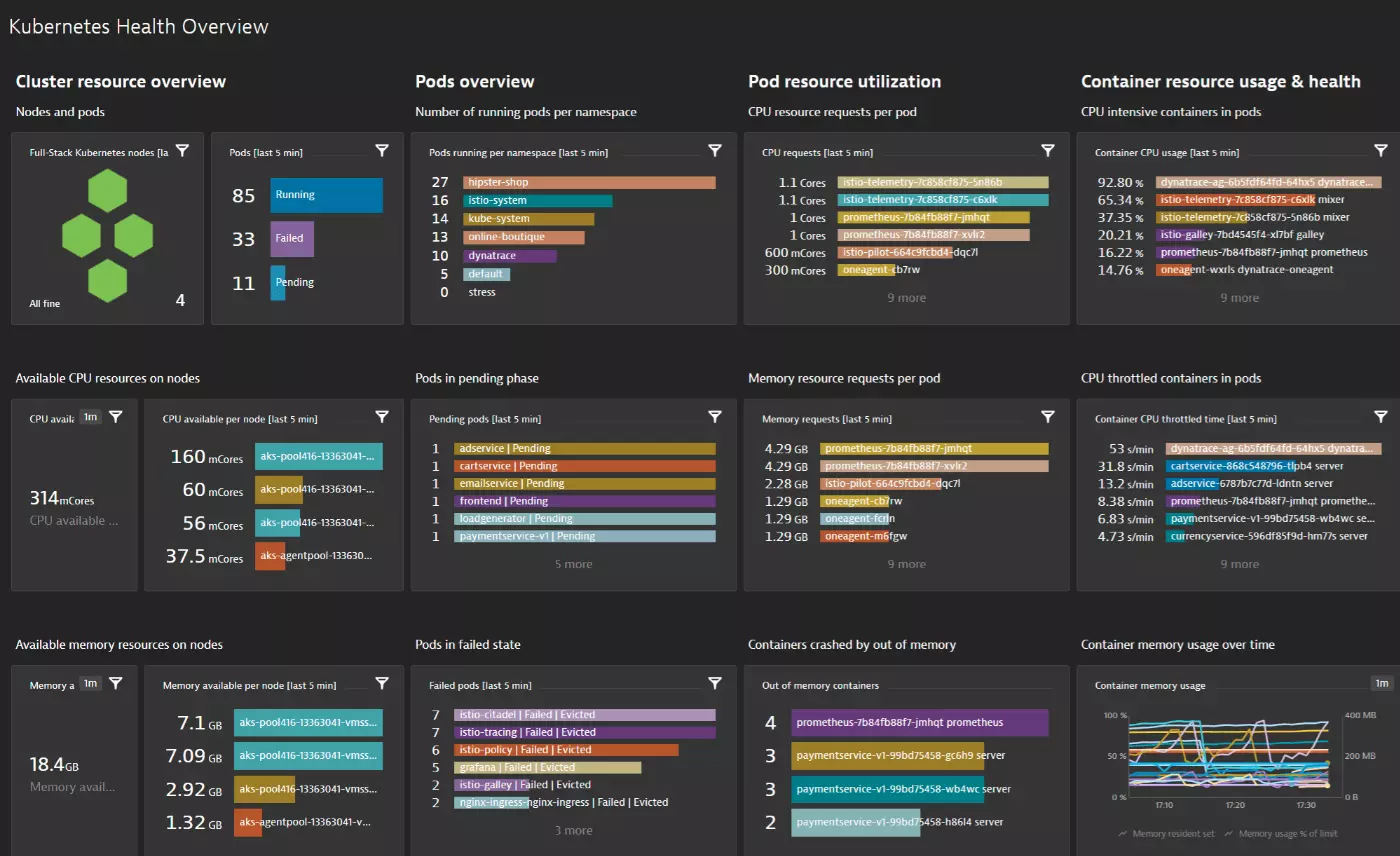The image size is (1400, 856).
Task: Show 3 more failed pods
Action: point(573,830)
